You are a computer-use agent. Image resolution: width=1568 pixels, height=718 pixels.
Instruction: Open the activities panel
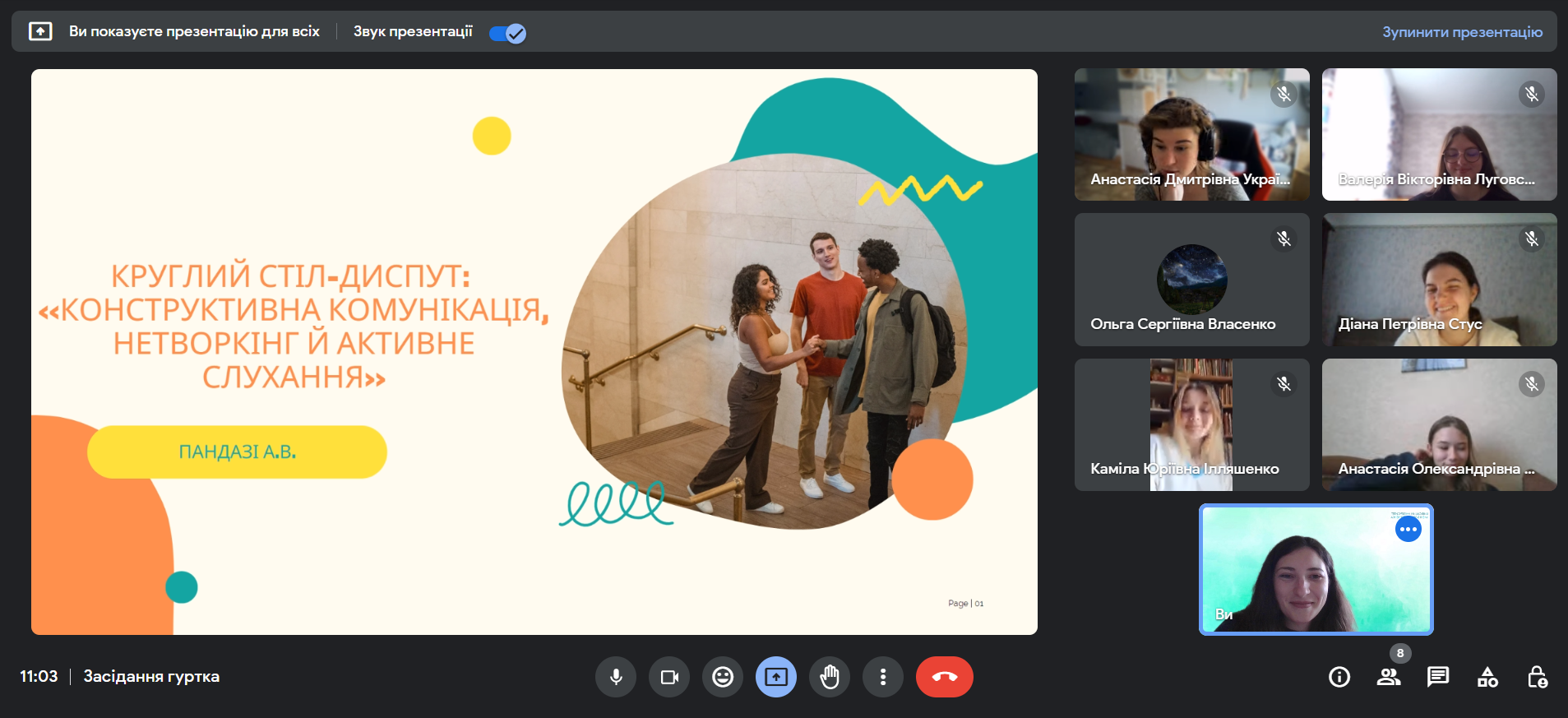[x=1487, y=677]
